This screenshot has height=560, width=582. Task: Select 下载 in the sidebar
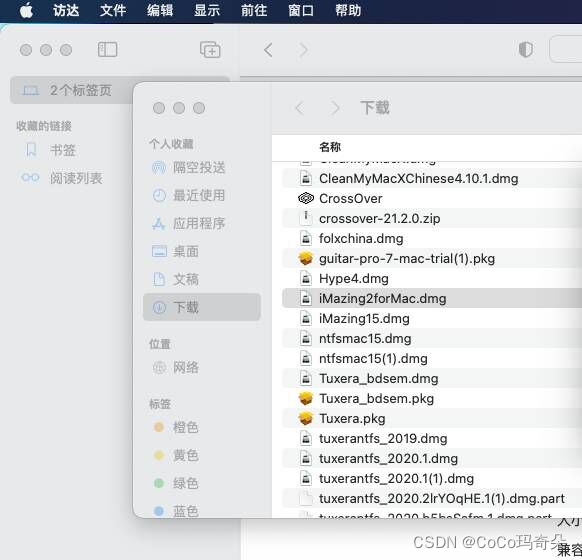pyautogui.click(x=202, y=307)
